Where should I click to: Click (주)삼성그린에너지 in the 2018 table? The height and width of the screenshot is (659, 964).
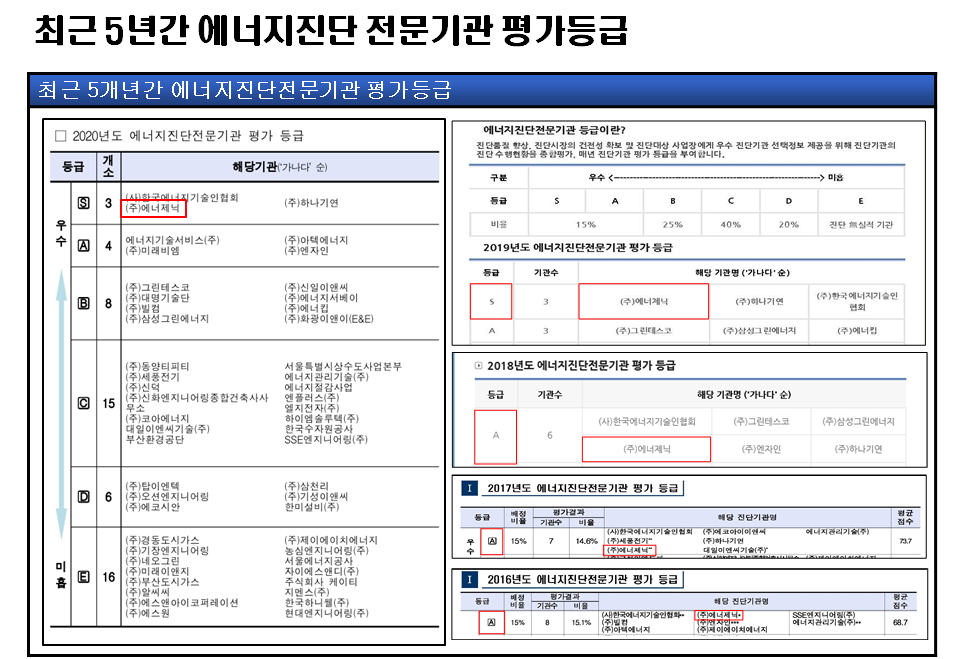pos(858,422)
